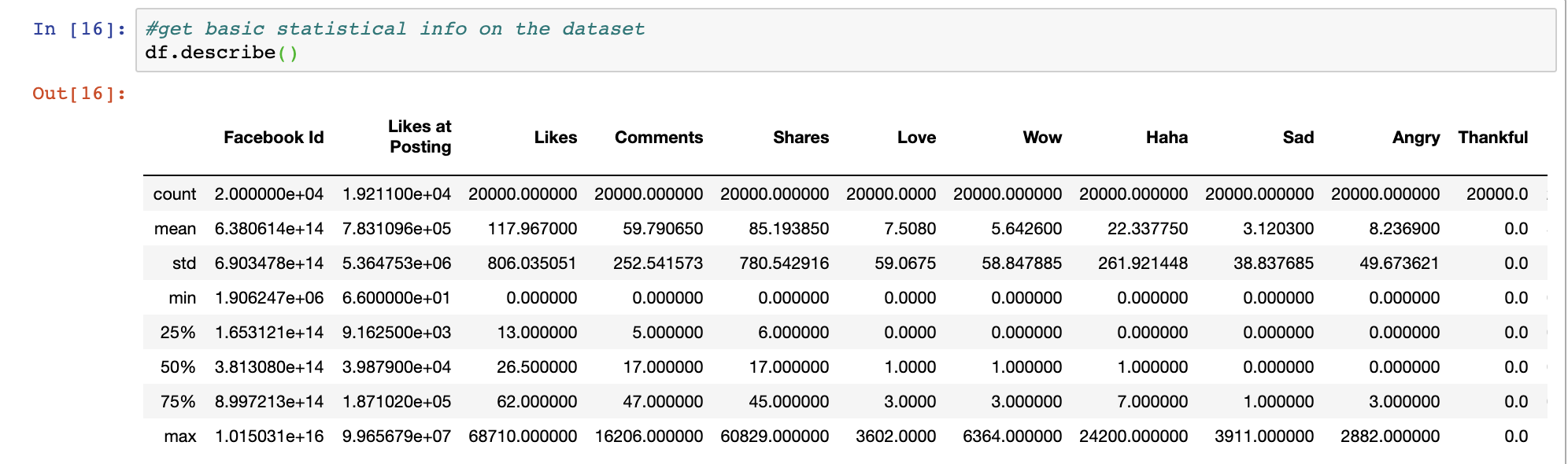Select the Likes at Posting column header
This screenshot has width=1568, height=464.
click(420, 137)
